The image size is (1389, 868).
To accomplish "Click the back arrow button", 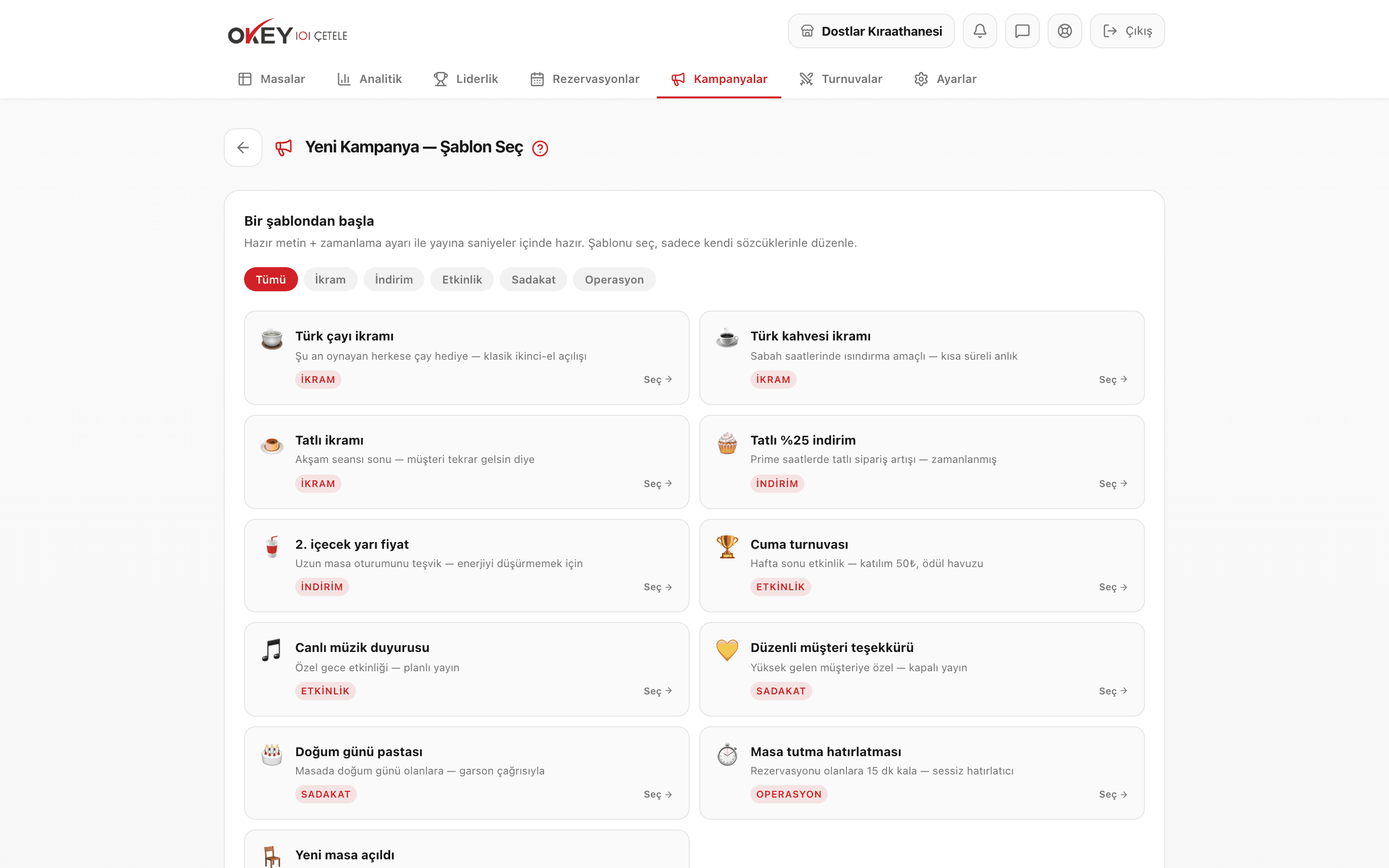I will pos(243,148).
